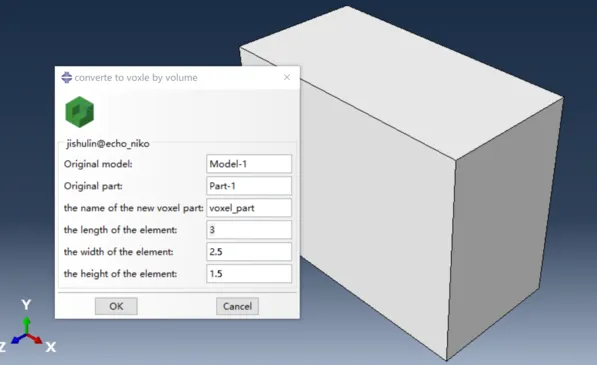Click the OK button
This screenshot has width=597, height=365.
[116, 306]
